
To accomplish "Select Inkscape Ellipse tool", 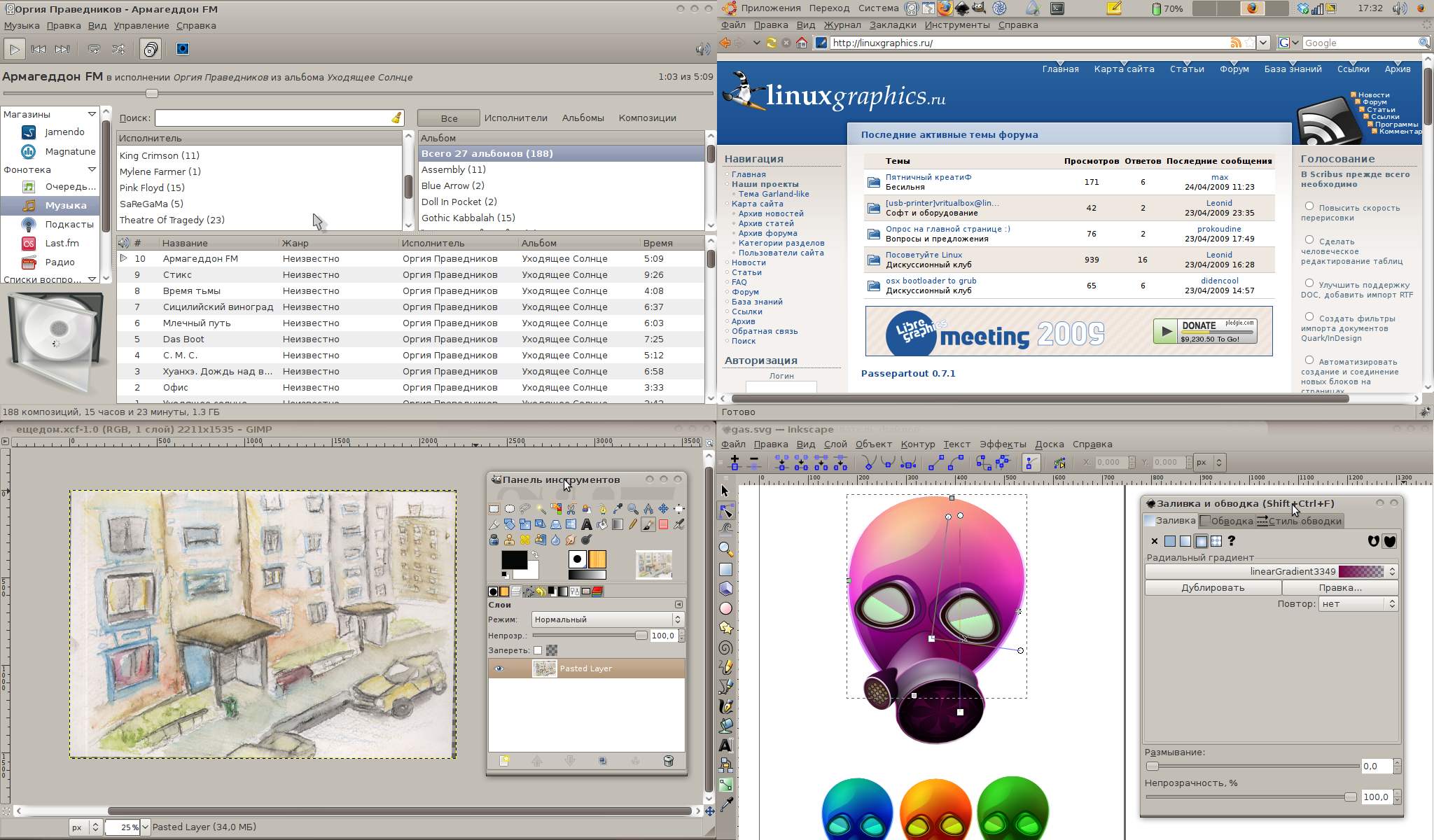I will pyautogui.click(x=726, y=609).
